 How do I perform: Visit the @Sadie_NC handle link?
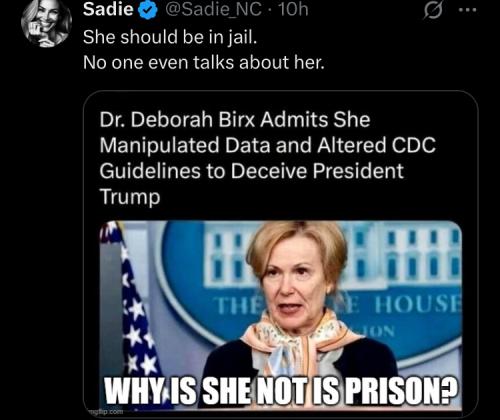(x=213, y=10)
